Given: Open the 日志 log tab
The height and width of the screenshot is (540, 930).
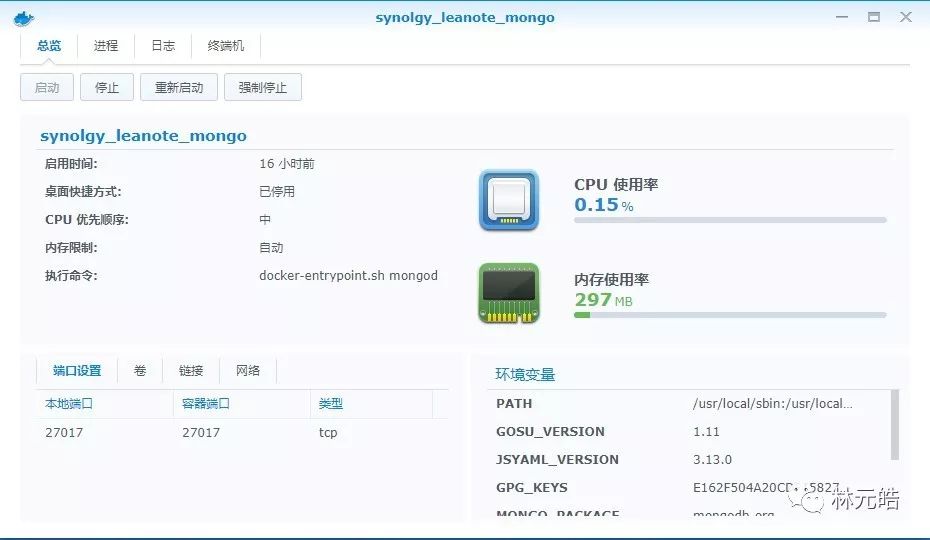Looking at the screenshot, I should coord(163,46).
